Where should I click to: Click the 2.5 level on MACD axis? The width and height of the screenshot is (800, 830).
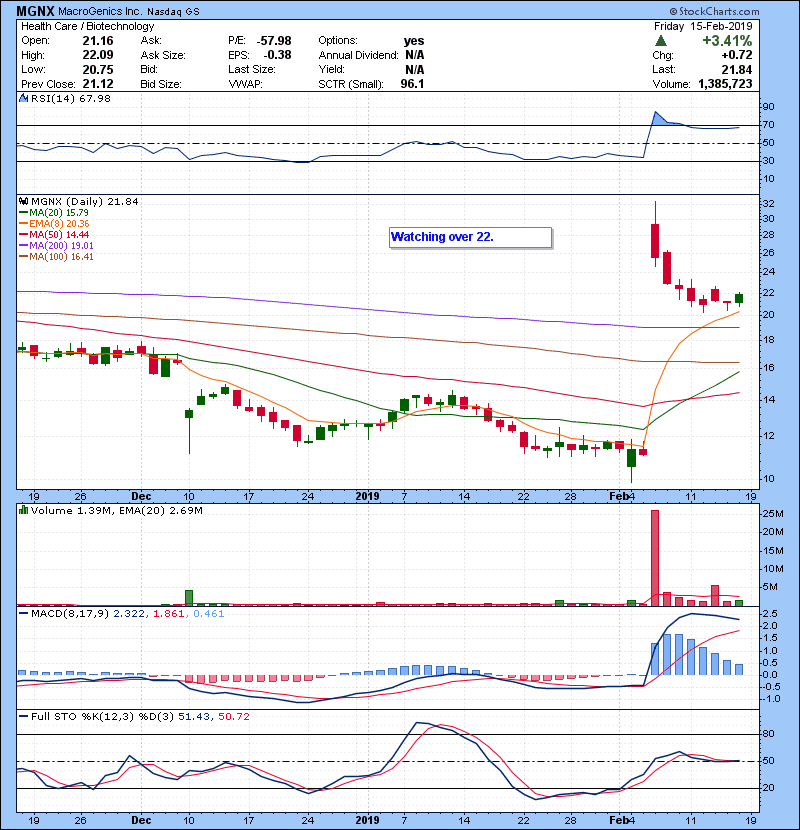coord(770,614)
